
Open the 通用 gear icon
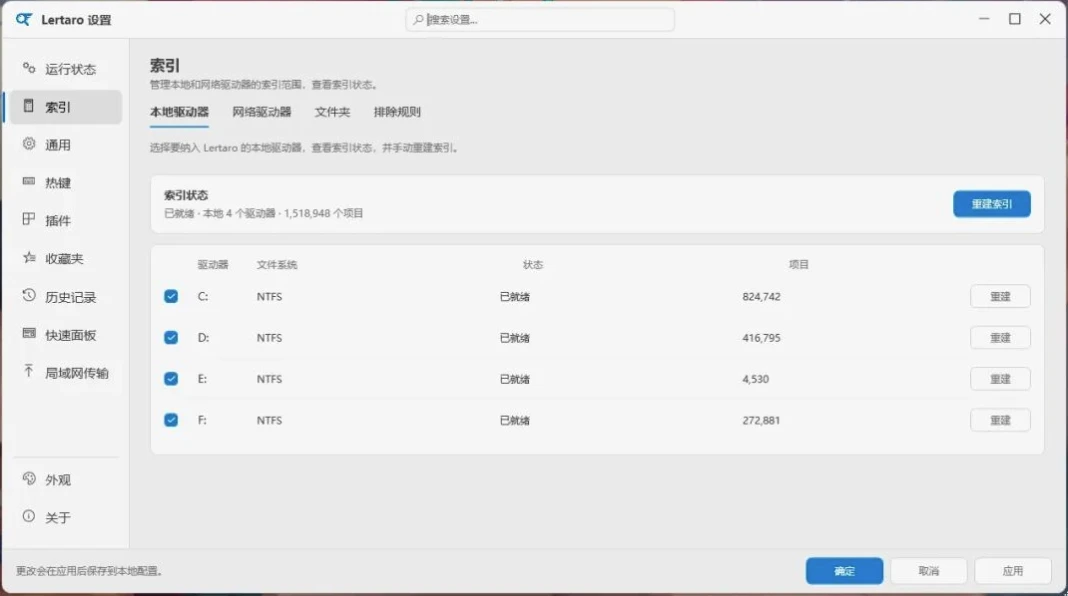(29, 144)
